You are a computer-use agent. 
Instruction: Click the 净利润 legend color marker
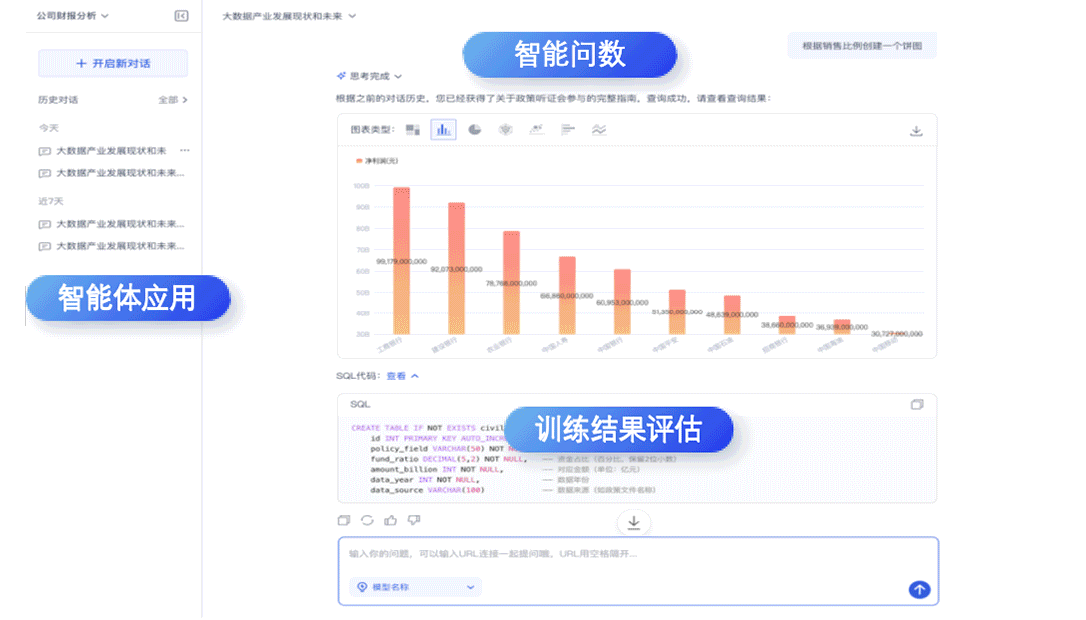point(359,160)
